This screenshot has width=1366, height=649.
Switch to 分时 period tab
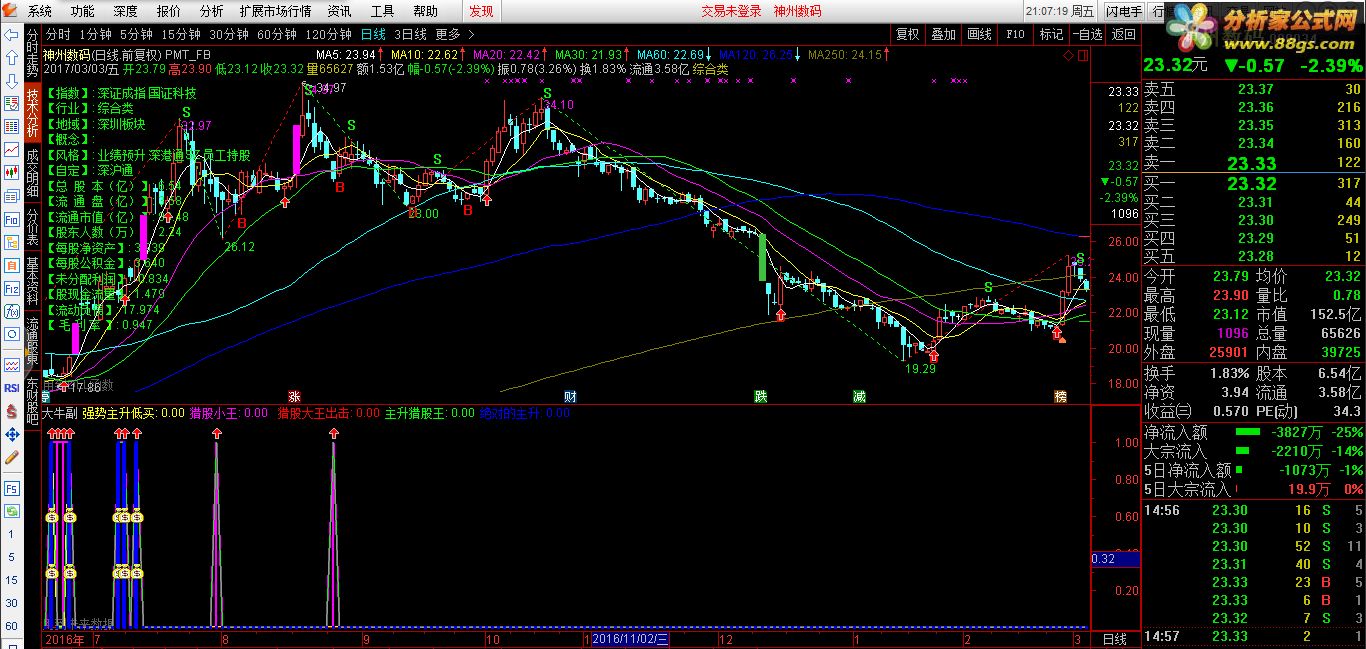pyautogui.click(x=58, y=34)
